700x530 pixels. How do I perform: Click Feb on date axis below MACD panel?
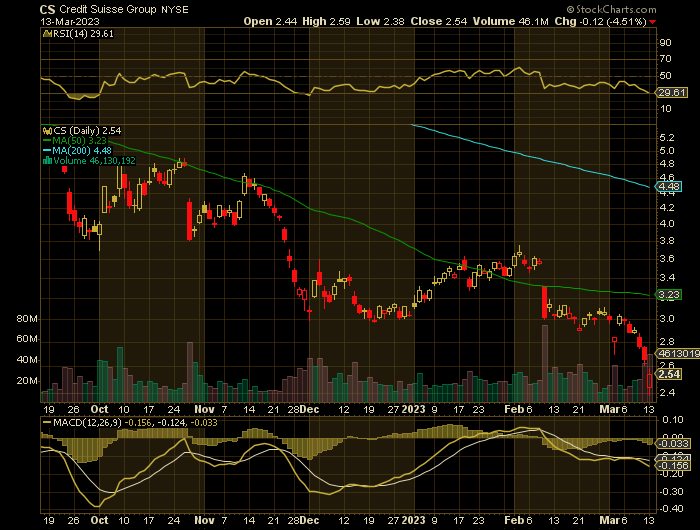(514, 520)
